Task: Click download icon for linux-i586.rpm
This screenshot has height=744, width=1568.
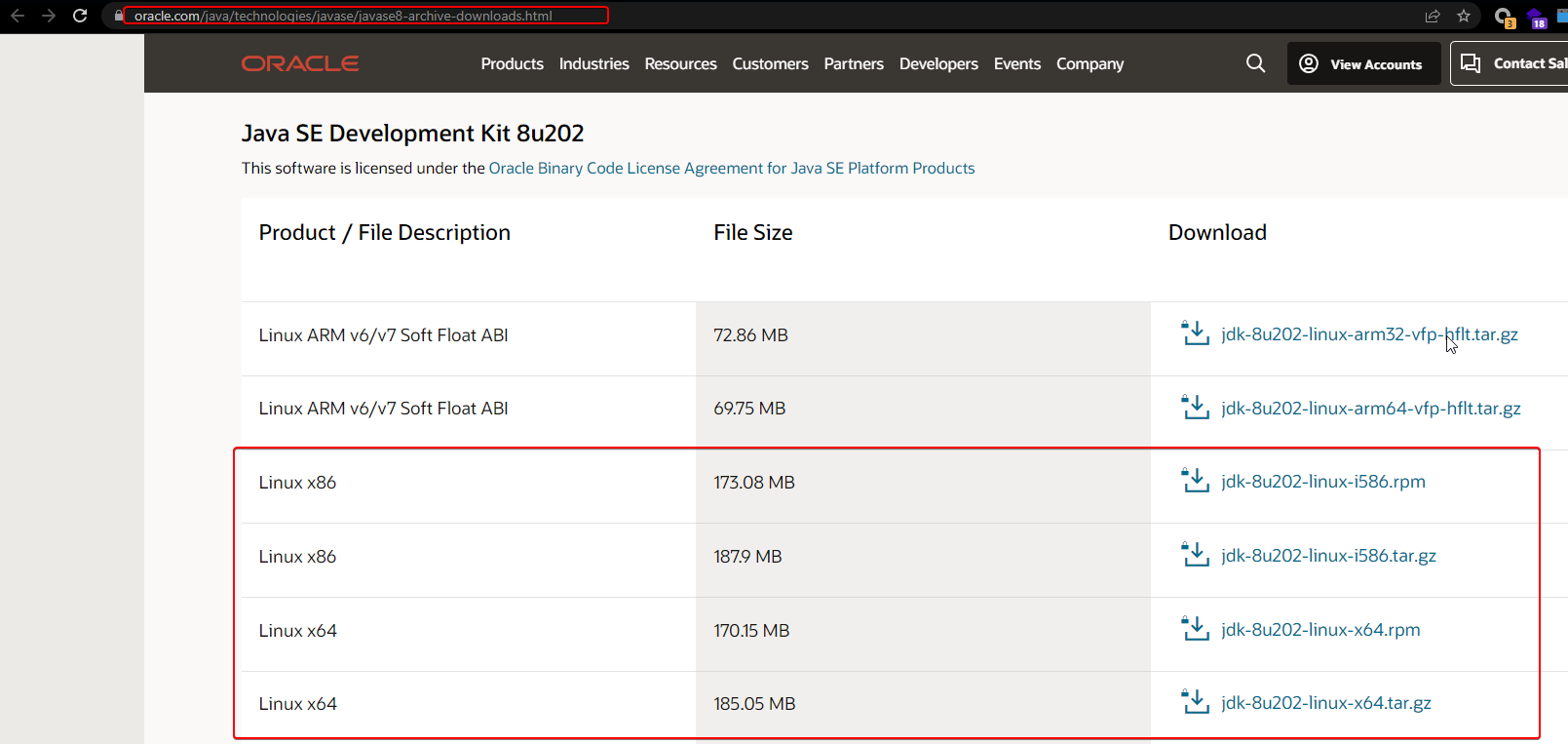Action: 1195,481
